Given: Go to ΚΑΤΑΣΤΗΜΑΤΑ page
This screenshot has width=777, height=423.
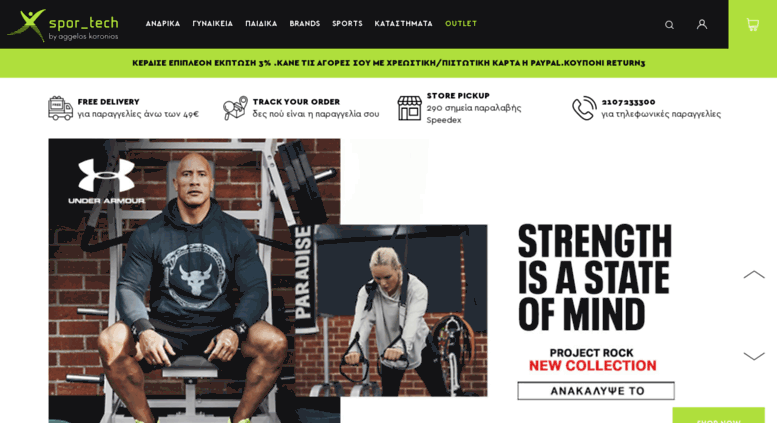Looking at the screenshot, I should tap(403, 24).
